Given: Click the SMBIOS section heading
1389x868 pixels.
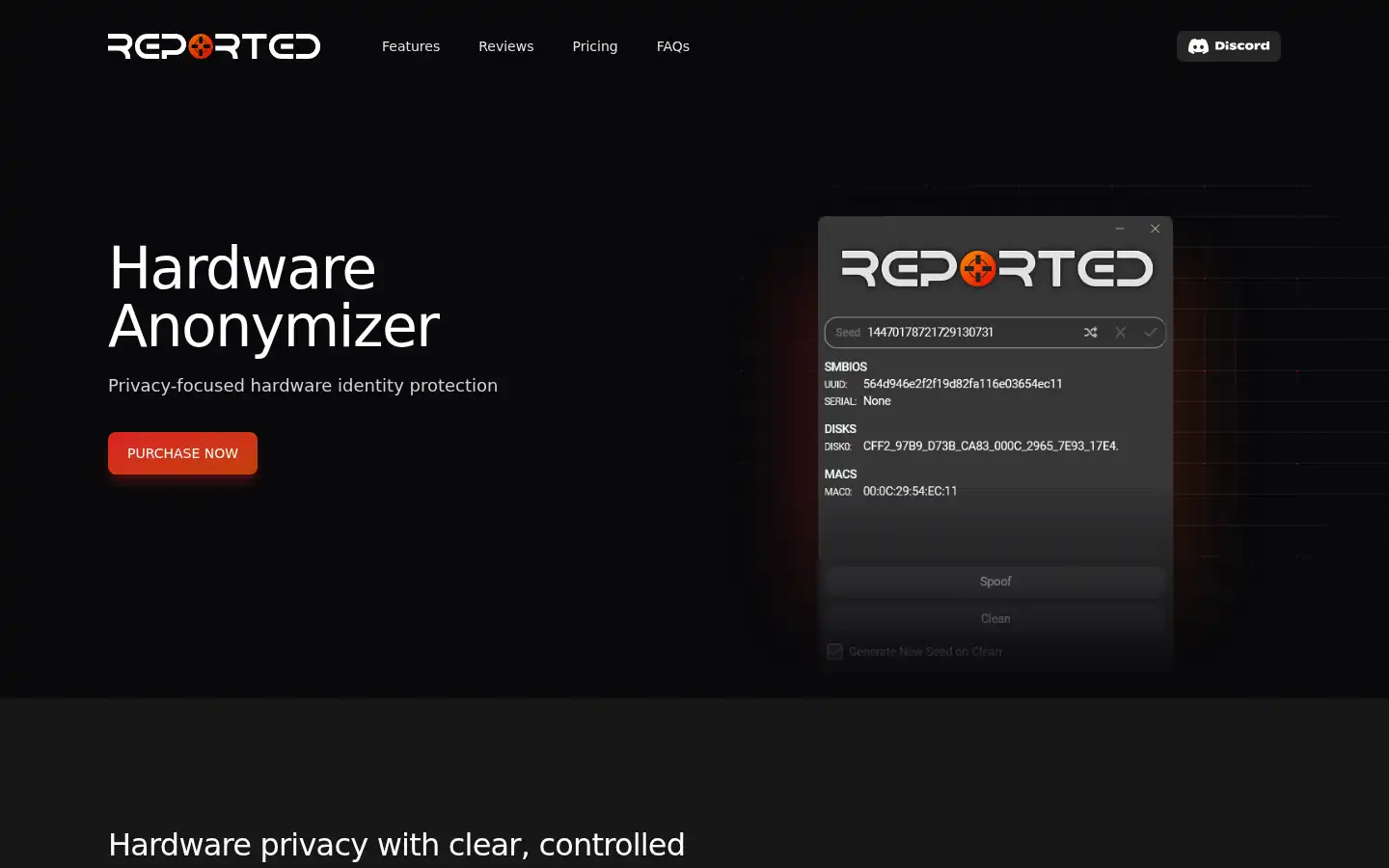Looking at the screenshot, I should (x=846, y=367).
